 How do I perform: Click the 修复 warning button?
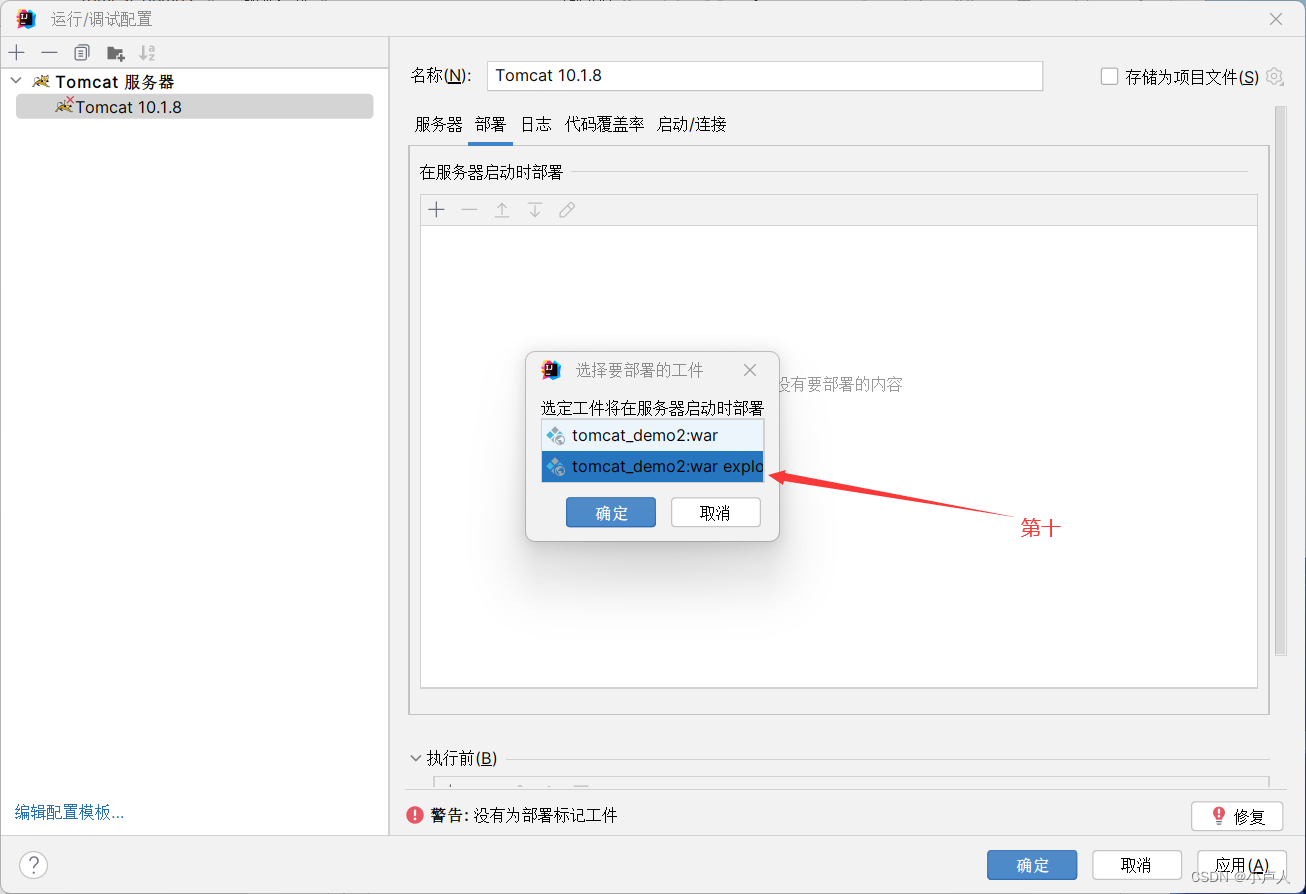coord(1237,816)
